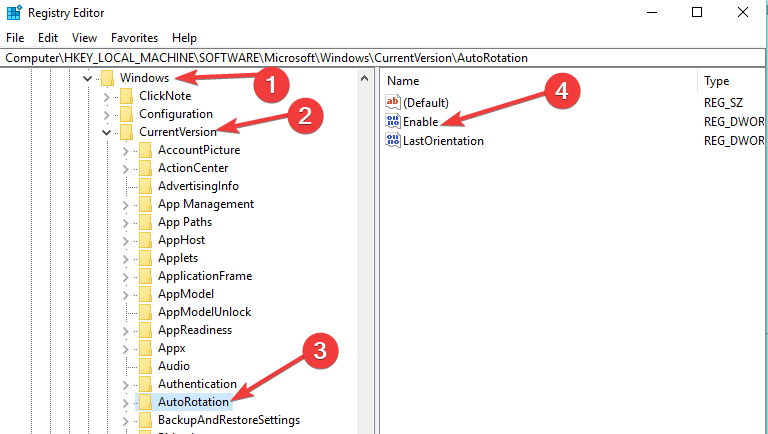The height and width of the screenshot is (434, 768).
Task: Click the AccountPicture folder icon
Action: coord(145,150)
